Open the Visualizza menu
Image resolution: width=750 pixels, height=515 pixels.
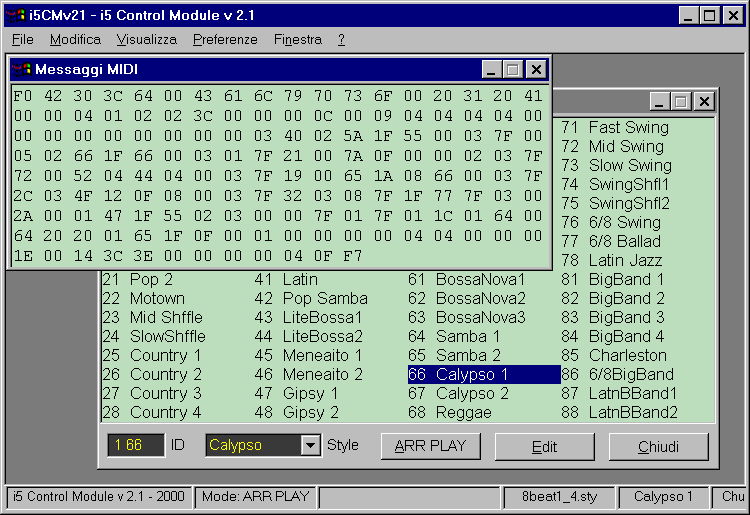tap(146, 39)
